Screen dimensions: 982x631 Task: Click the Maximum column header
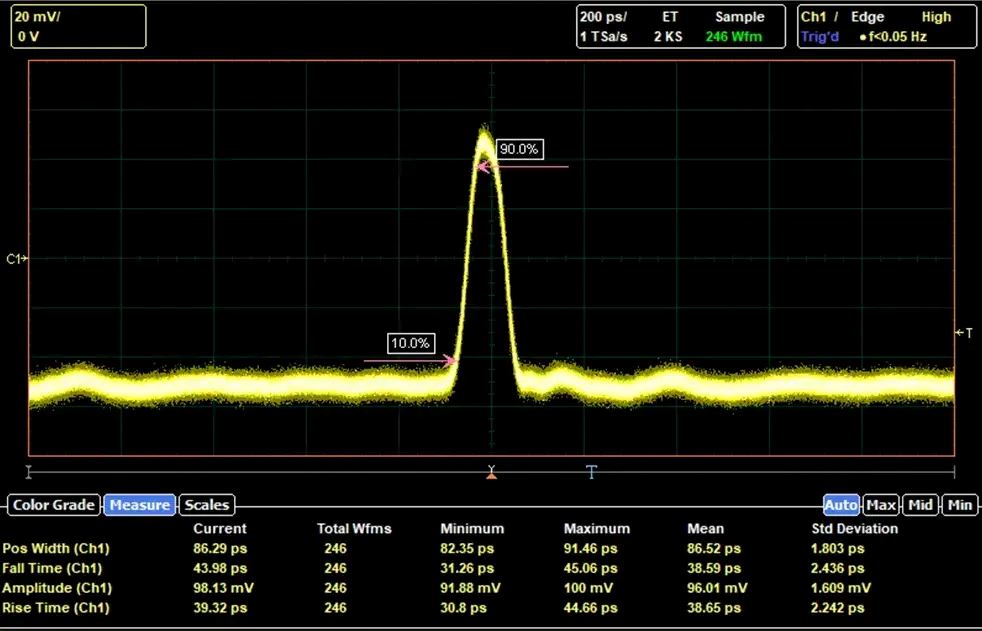click(x=597, y=528)
